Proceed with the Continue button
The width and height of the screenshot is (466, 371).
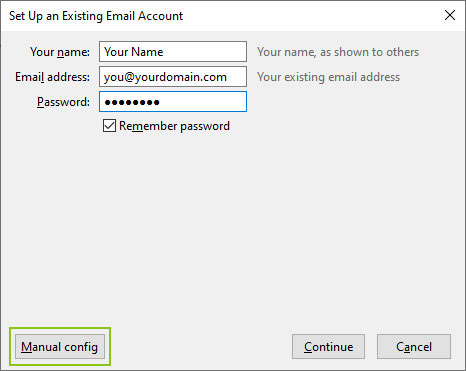coord(328,347)
